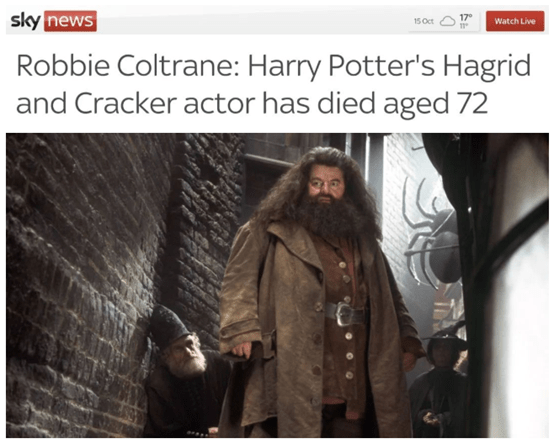This screenshot has width=554, height=444.
Task: Select the 15 Oct date label
Action: point(423,21)
